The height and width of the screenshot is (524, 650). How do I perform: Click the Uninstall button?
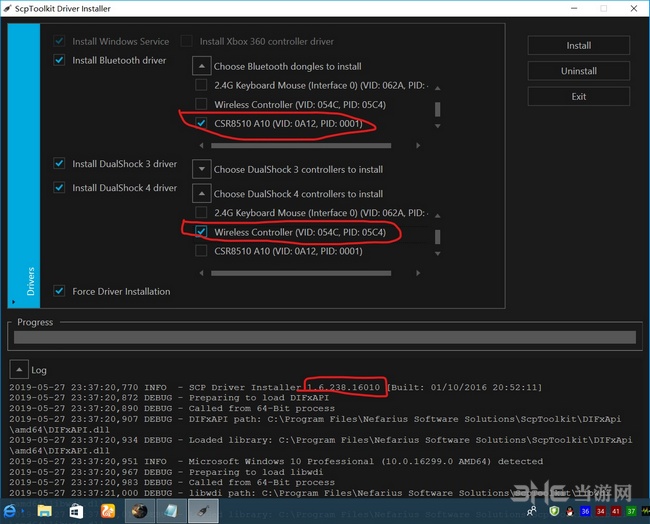[x=578, y=71]
